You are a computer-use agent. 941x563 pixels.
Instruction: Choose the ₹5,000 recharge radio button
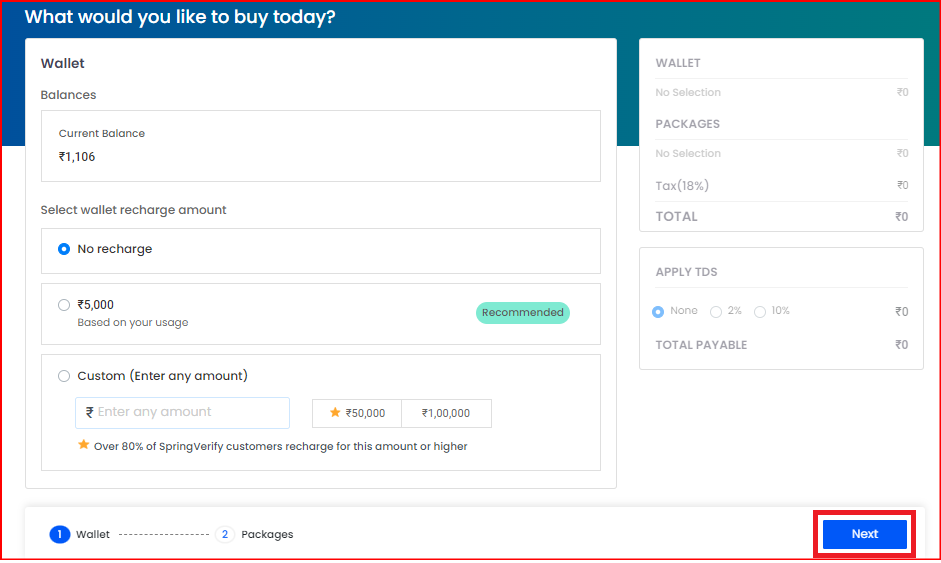tap(64, 305)
